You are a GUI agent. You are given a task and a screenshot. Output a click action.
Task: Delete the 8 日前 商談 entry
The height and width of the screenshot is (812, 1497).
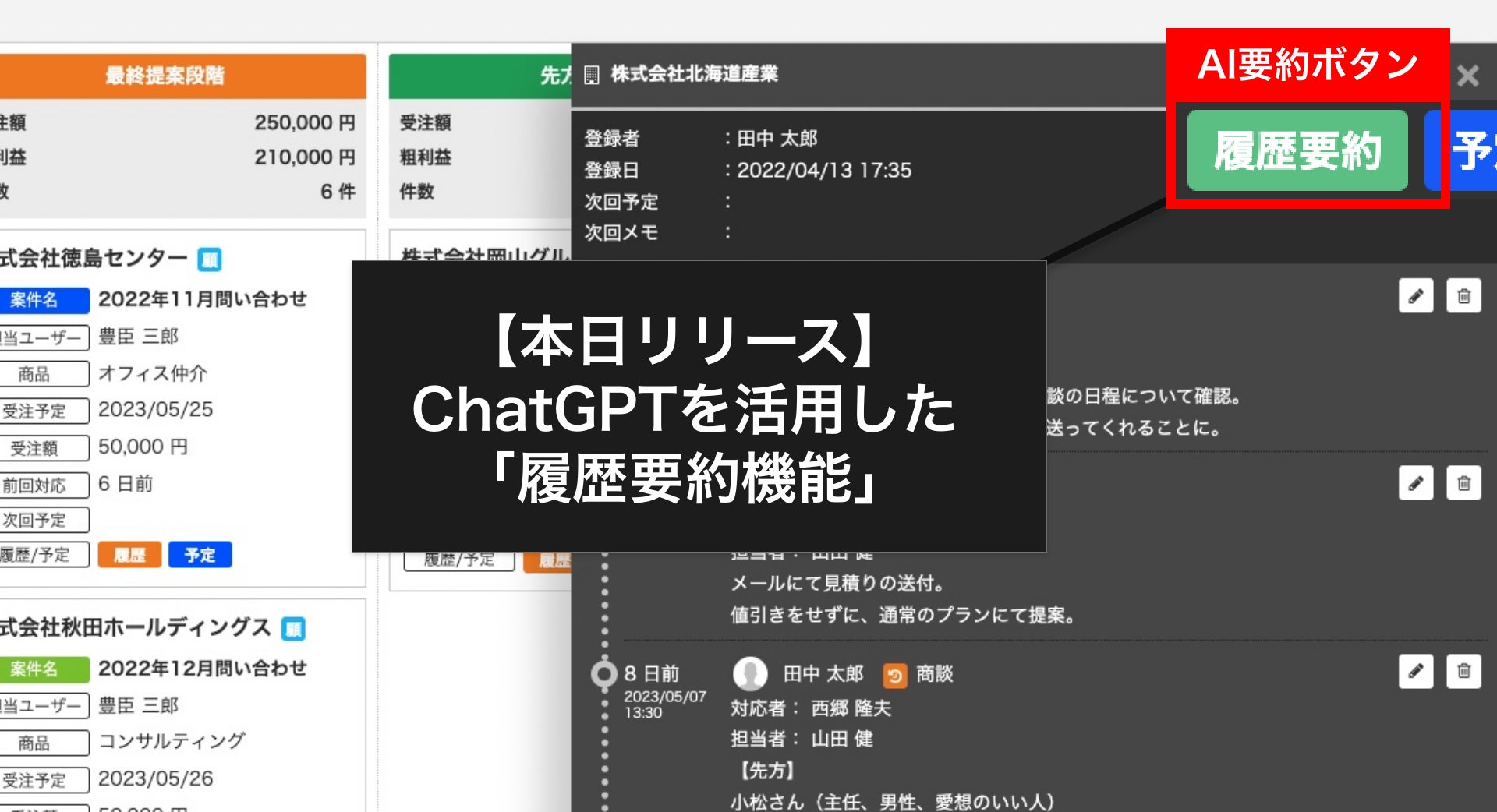point(1463,671)
